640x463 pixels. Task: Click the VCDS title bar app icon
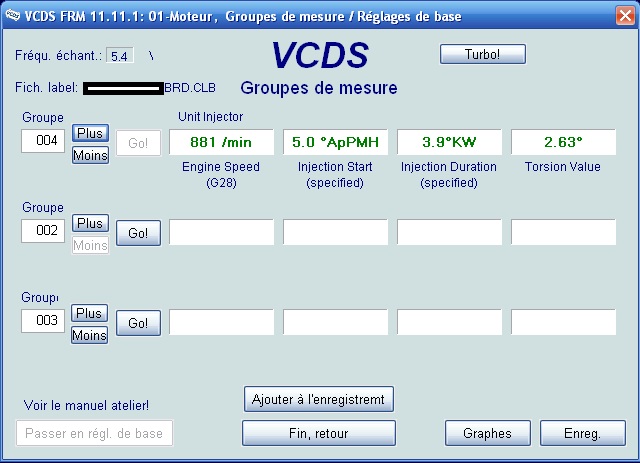(12, 16)
